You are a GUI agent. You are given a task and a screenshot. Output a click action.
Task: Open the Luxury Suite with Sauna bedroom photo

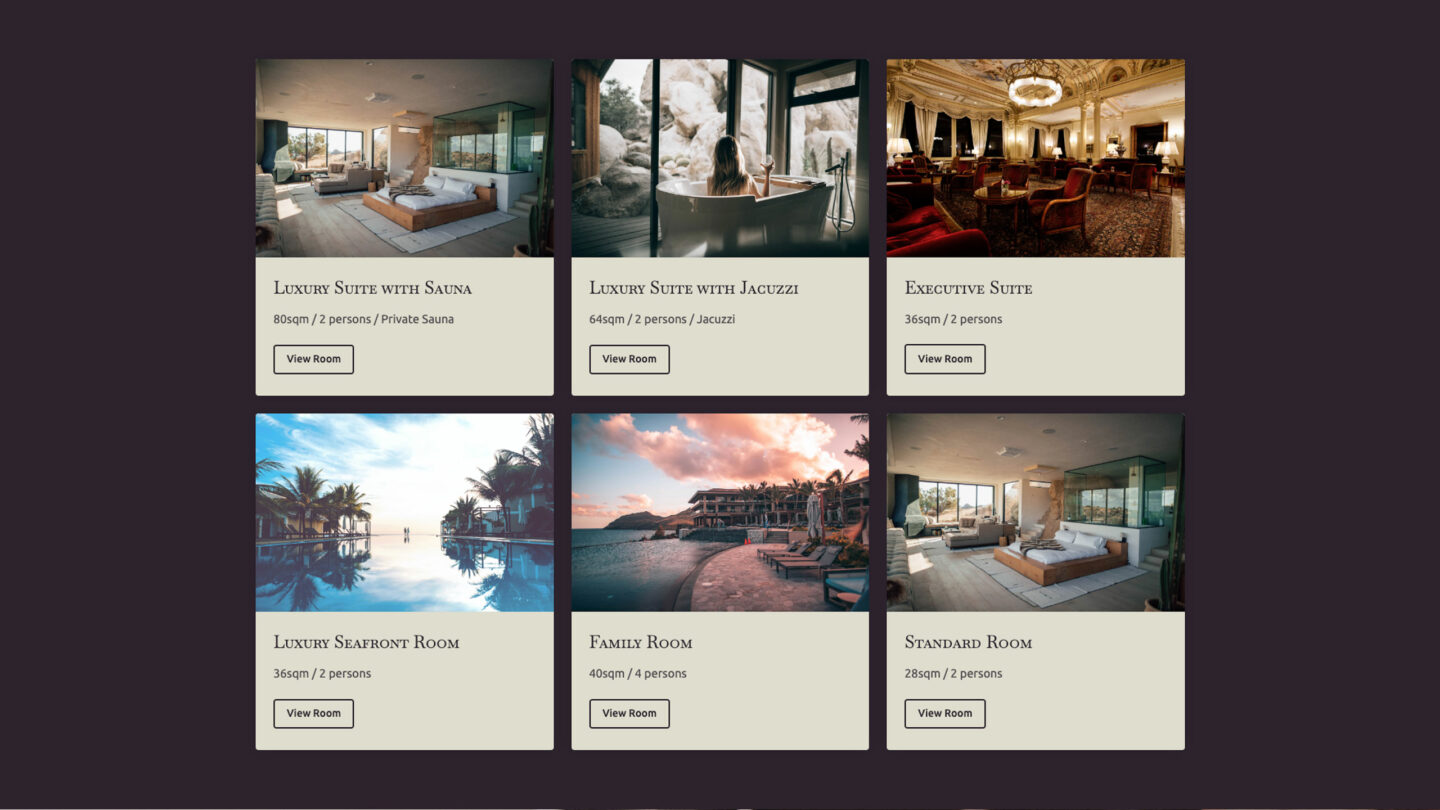point(404,158)
